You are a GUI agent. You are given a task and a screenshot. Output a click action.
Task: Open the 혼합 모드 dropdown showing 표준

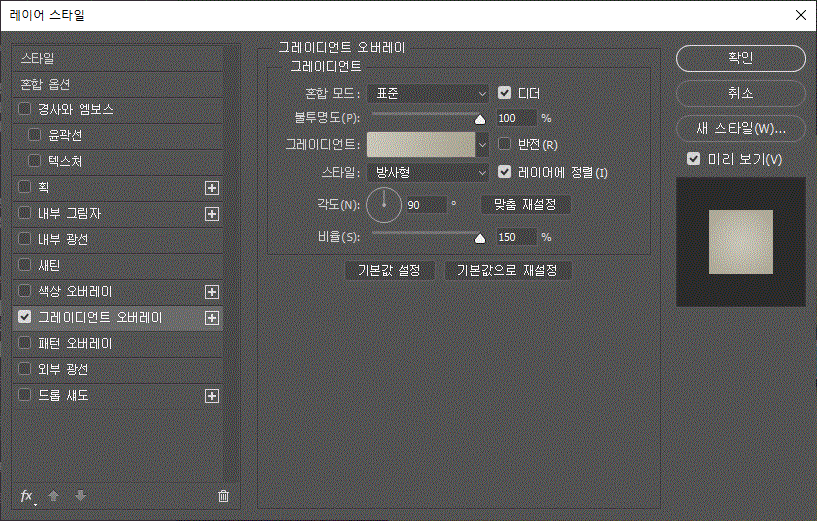pyautogui.click(x=428, y=94)
